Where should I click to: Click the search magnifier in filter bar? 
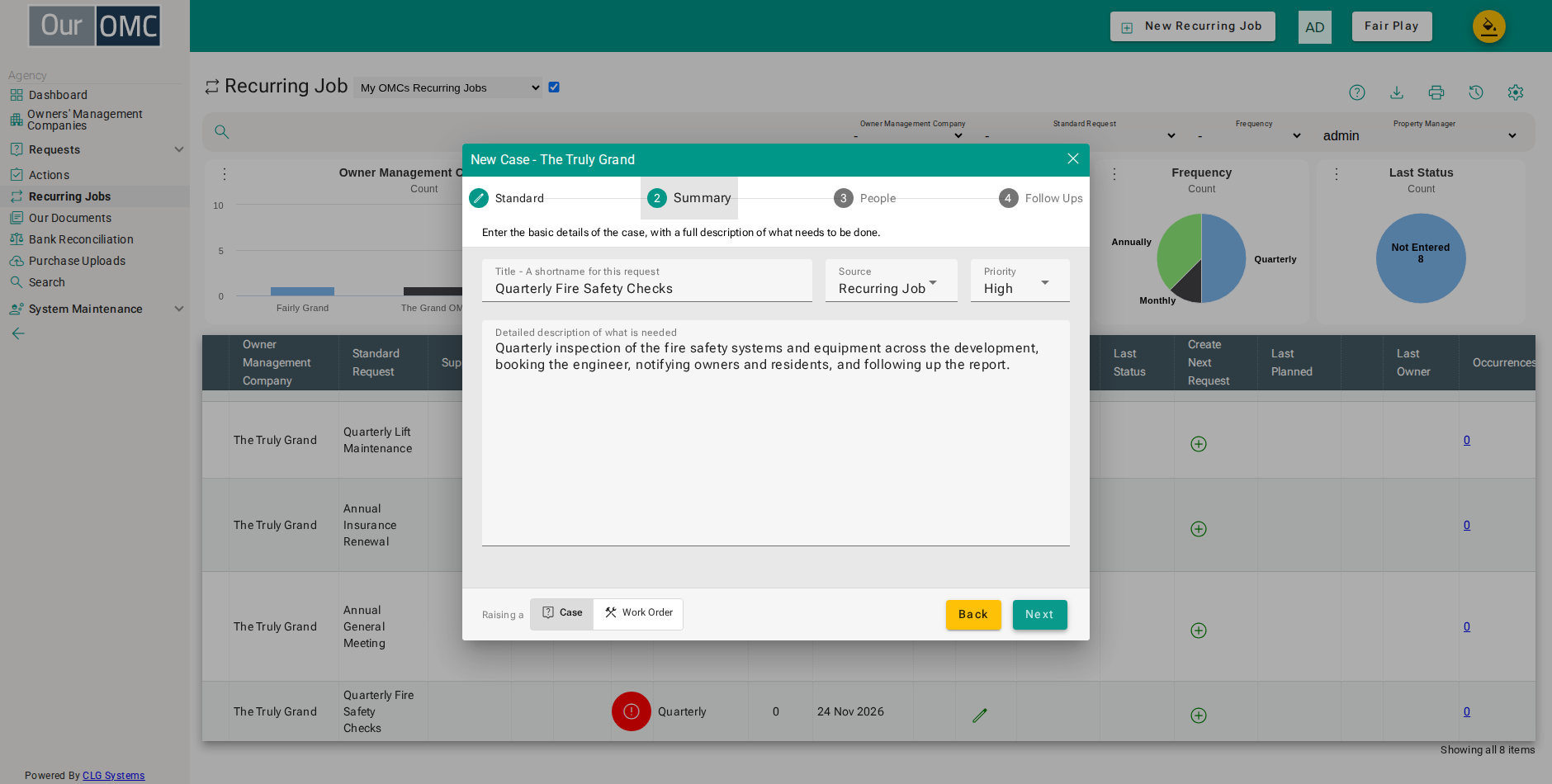click(x=222, y=132)
